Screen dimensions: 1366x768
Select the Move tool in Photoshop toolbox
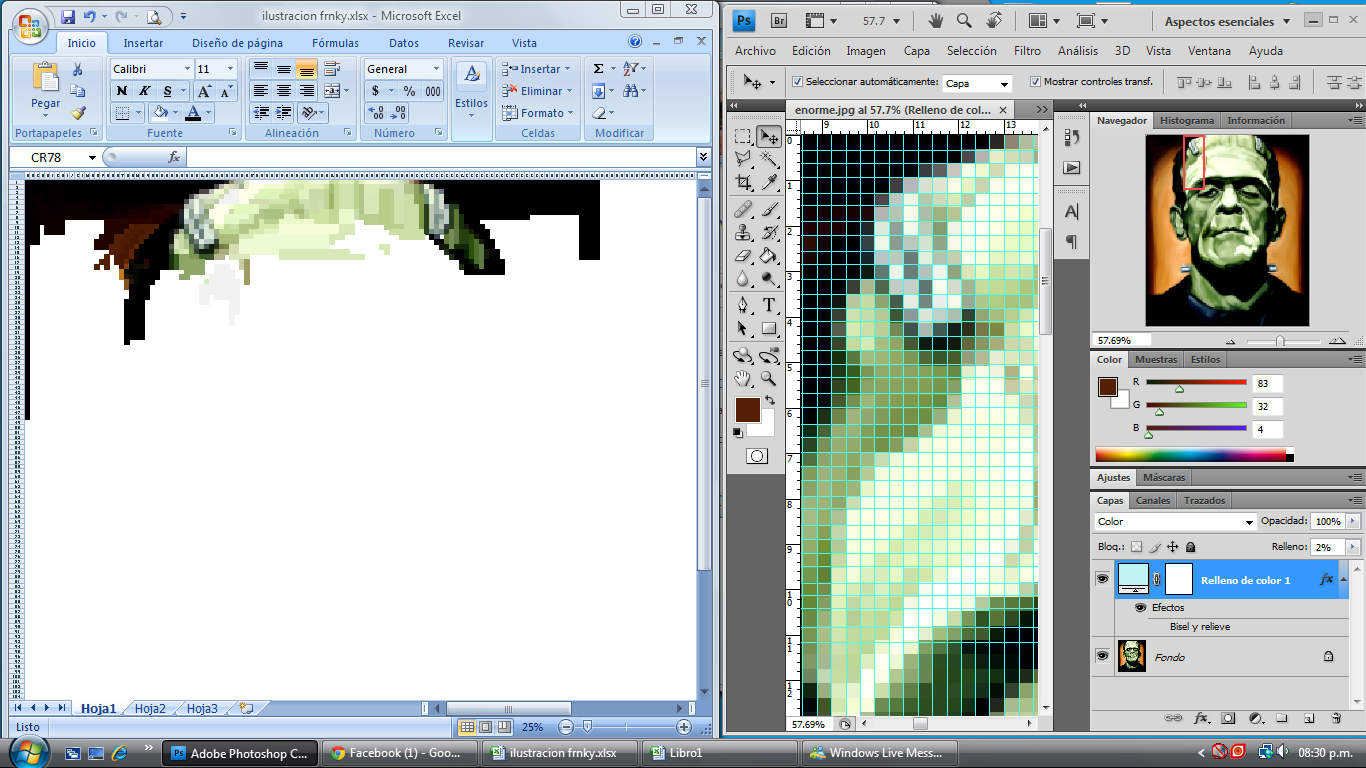point(769,136)
